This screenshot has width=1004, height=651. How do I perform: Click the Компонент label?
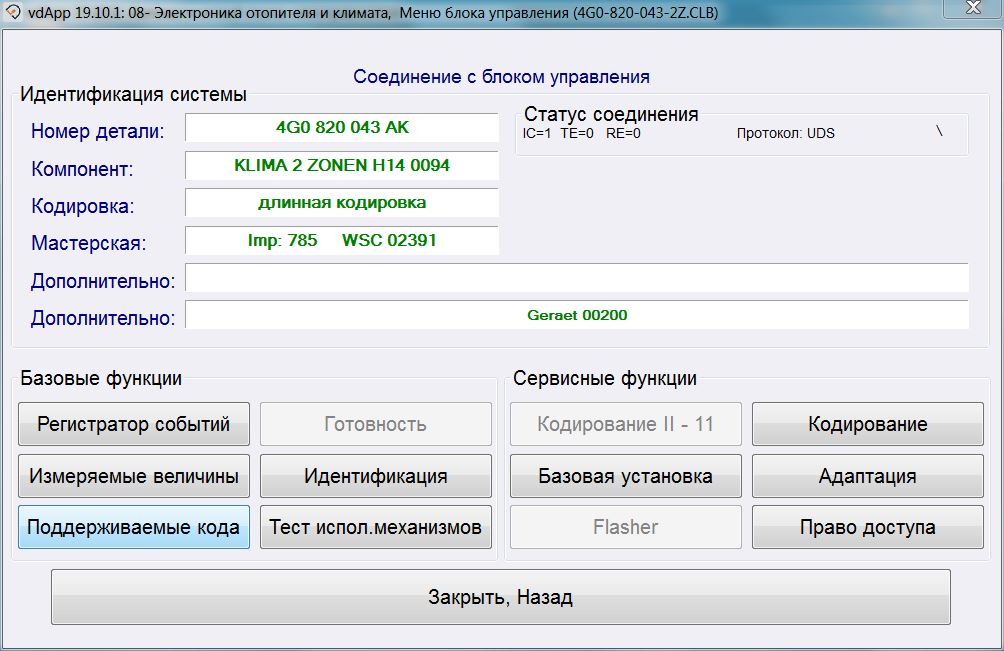[82, 169]
